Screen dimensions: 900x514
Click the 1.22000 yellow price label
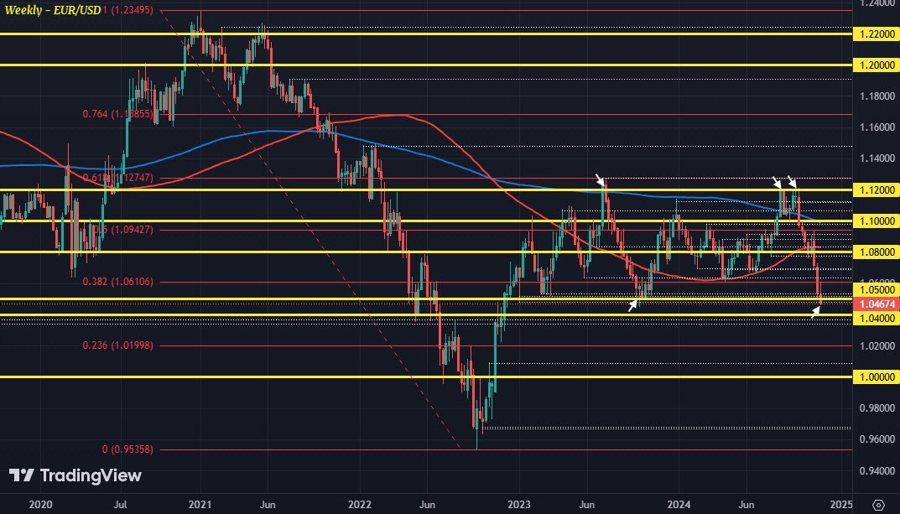pos(876,34)
